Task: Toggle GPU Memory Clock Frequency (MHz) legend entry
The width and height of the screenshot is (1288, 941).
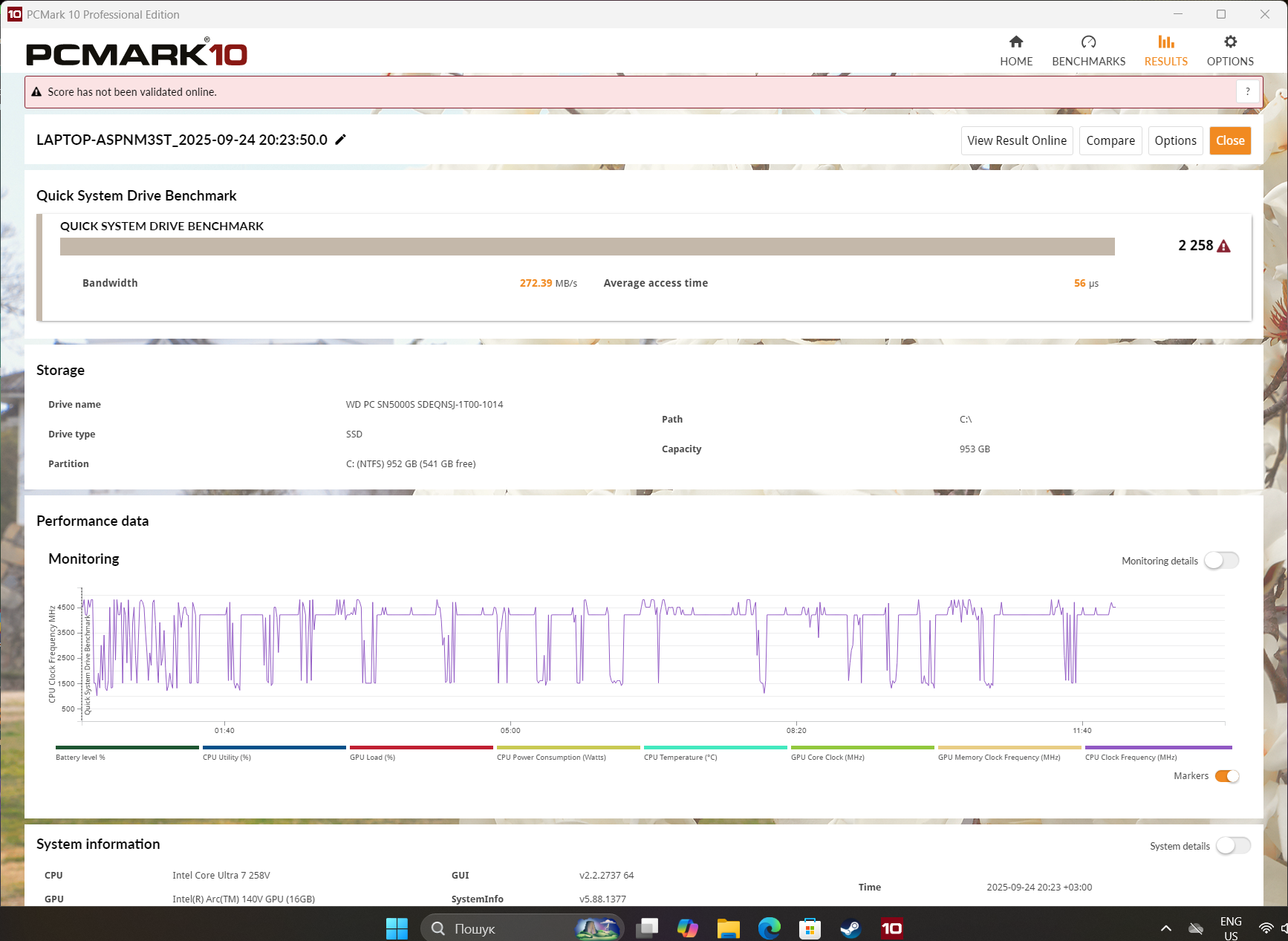Action: coord(1009,753)
